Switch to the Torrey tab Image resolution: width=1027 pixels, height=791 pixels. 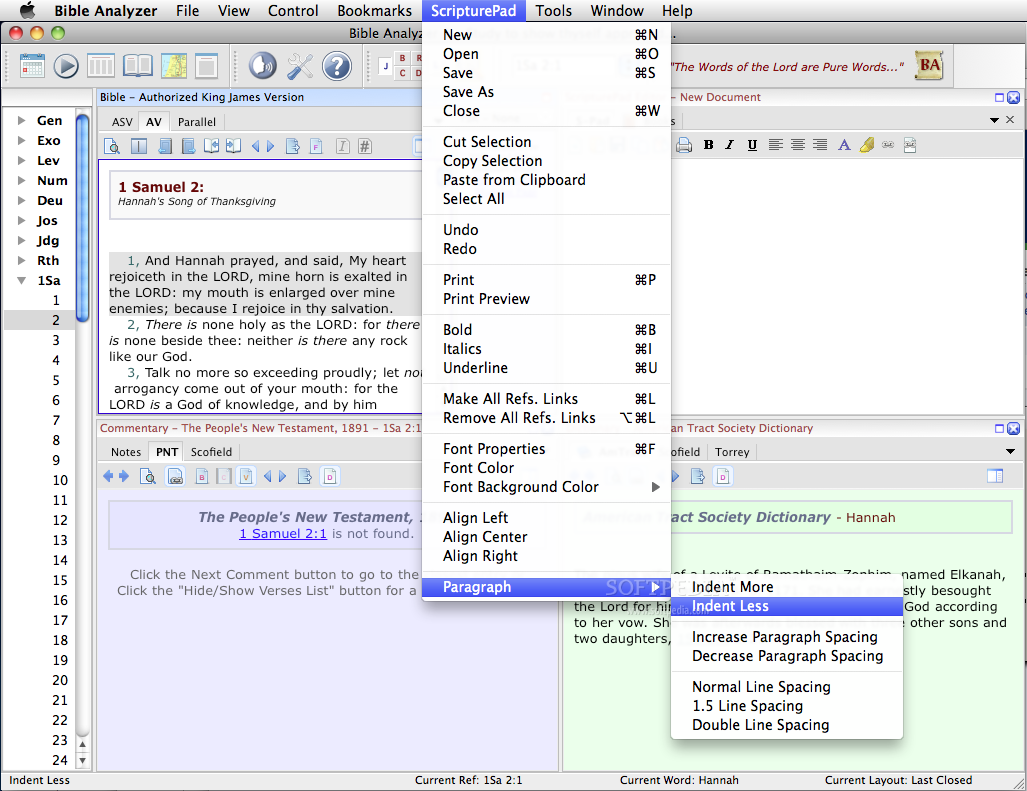(x=732, y=452)
